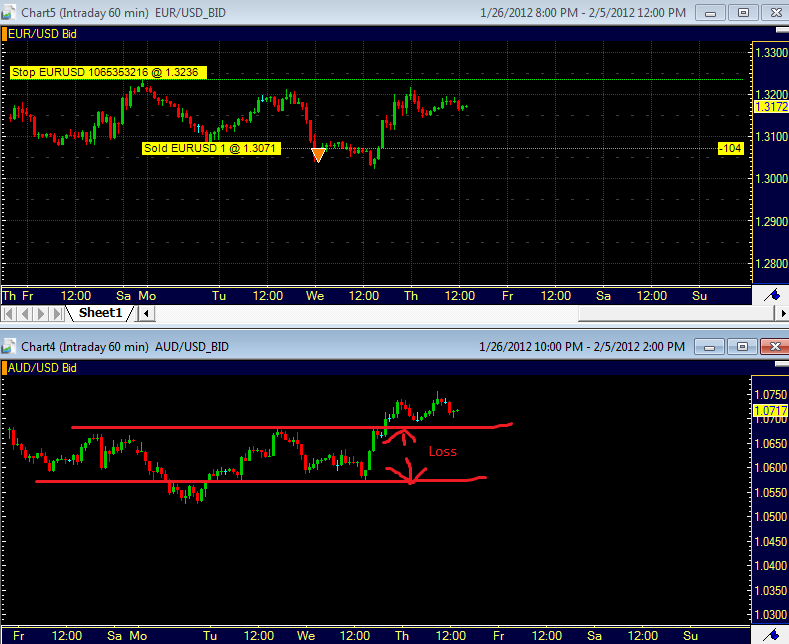Select the Sheet1 tab

100,313
